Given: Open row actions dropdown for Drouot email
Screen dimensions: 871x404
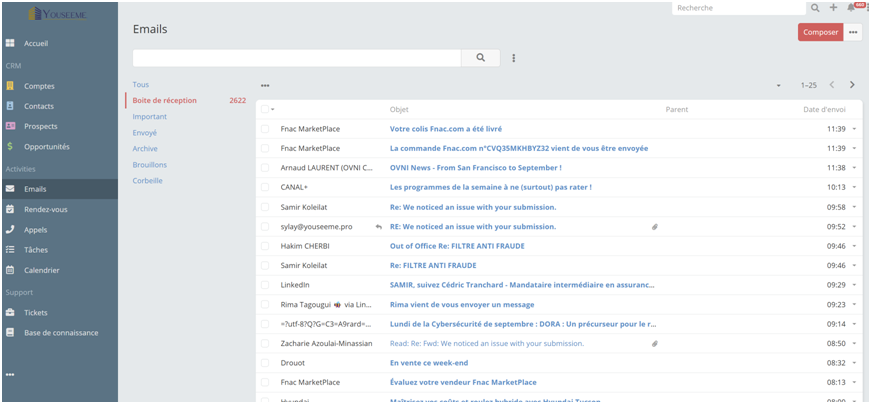Looking at the screenshot, I should [855, 363].
